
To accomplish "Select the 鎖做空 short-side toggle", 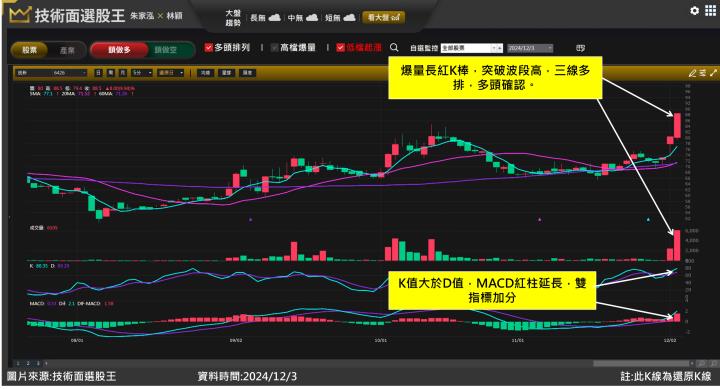I will [x=166, y=50].
